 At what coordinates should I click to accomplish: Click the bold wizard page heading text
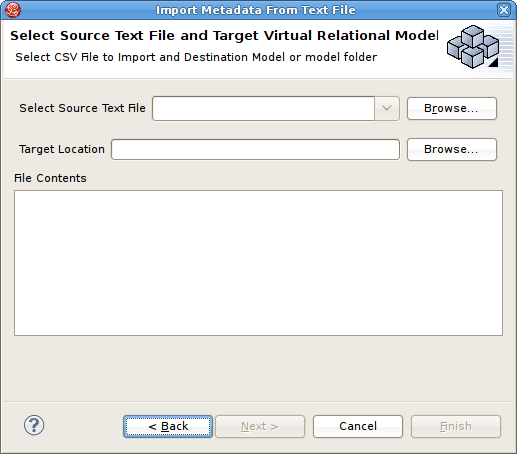click(224, 35)
